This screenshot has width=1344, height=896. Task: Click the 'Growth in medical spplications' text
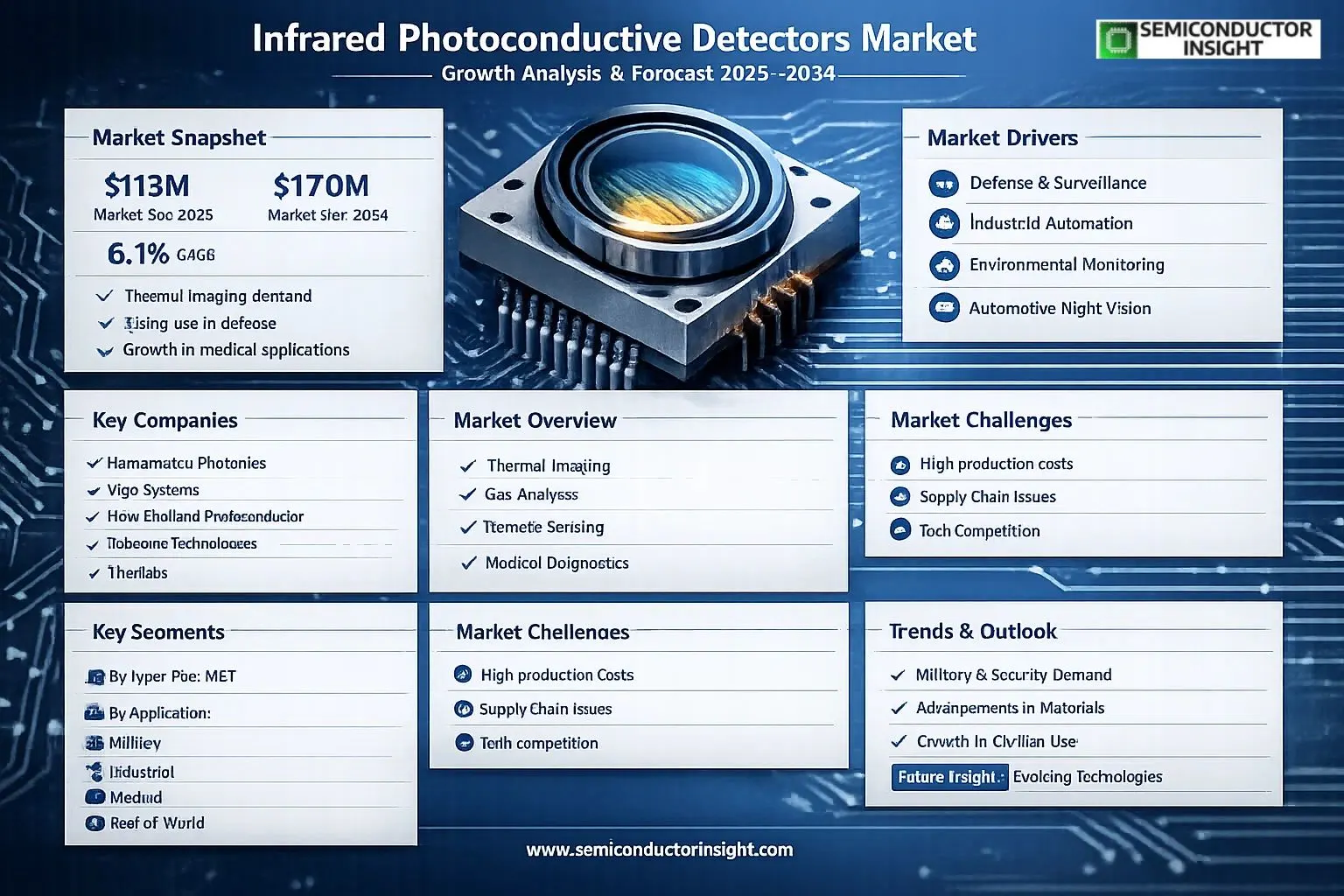tap(236, 350)
